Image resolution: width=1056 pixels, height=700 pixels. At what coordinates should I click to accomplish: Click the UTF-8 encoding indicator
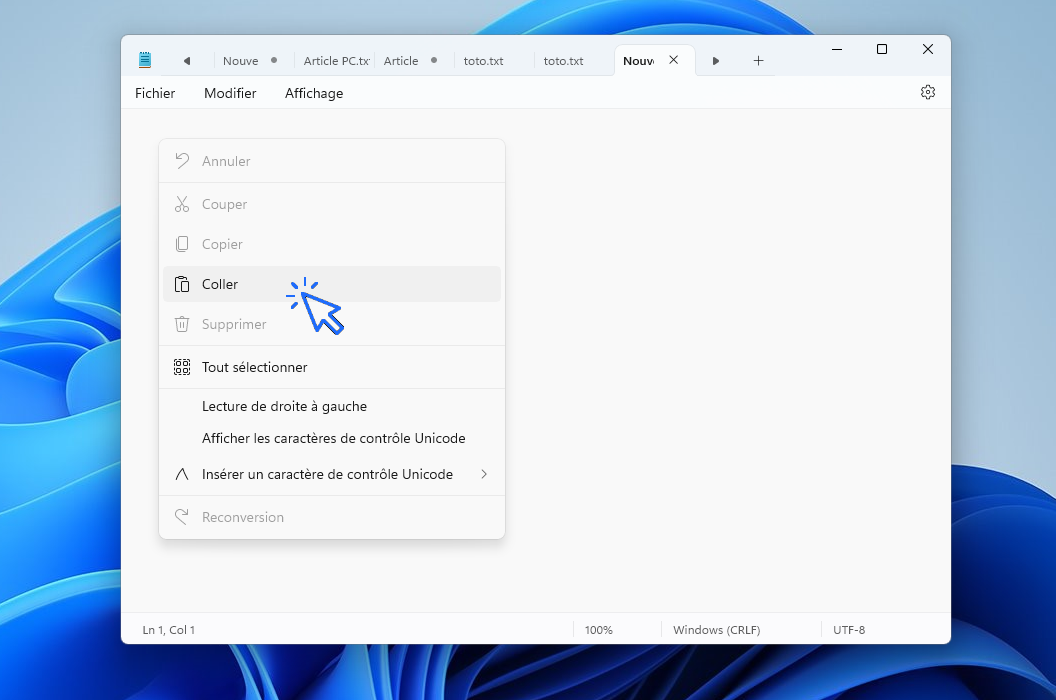pos(849,630)
